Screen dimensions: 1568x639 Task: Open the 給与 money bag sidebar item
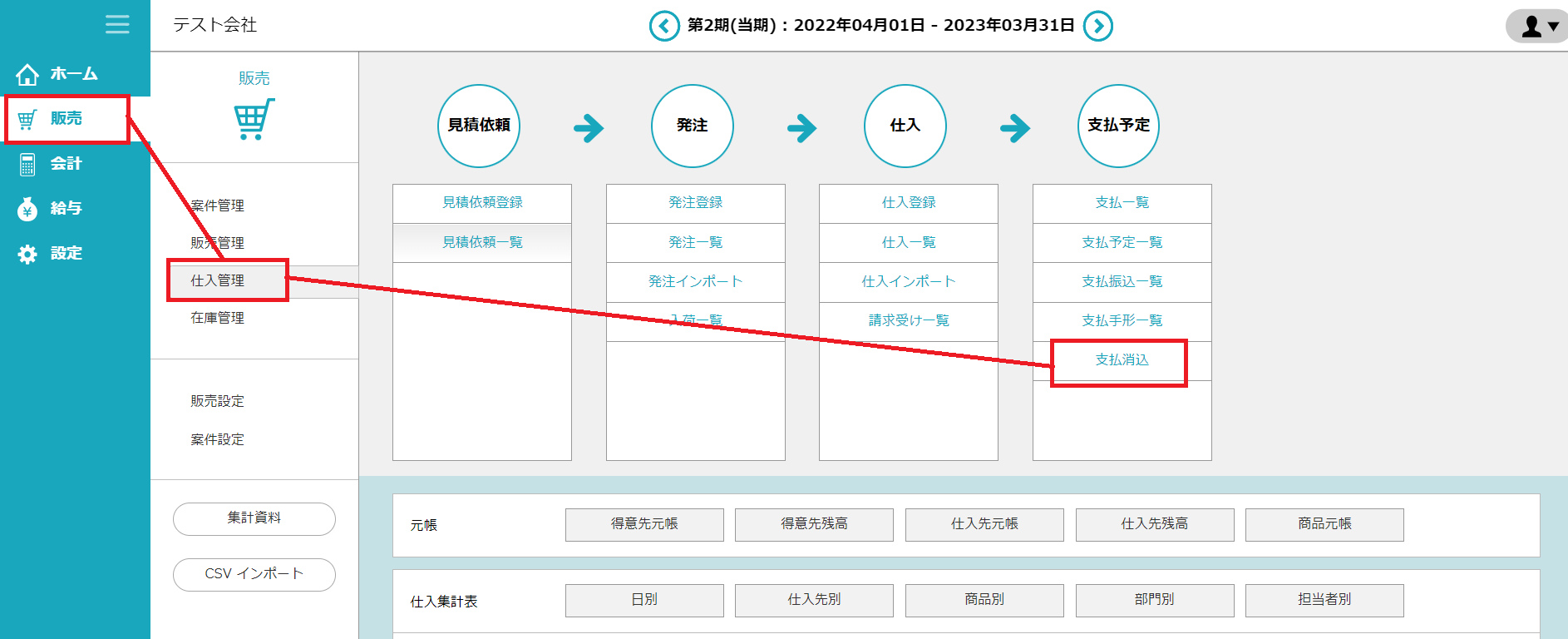click(52, 209)
